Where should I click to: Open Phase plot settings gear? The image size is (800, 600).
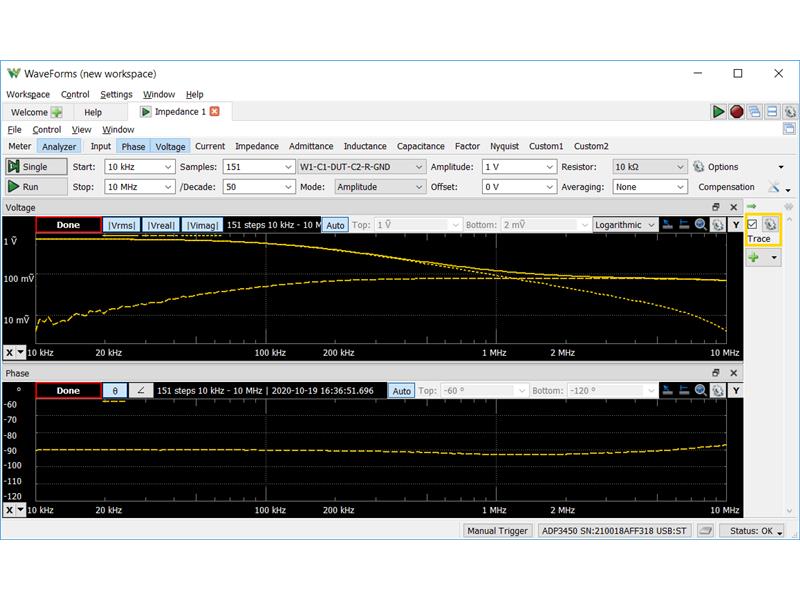click(717, 390)
